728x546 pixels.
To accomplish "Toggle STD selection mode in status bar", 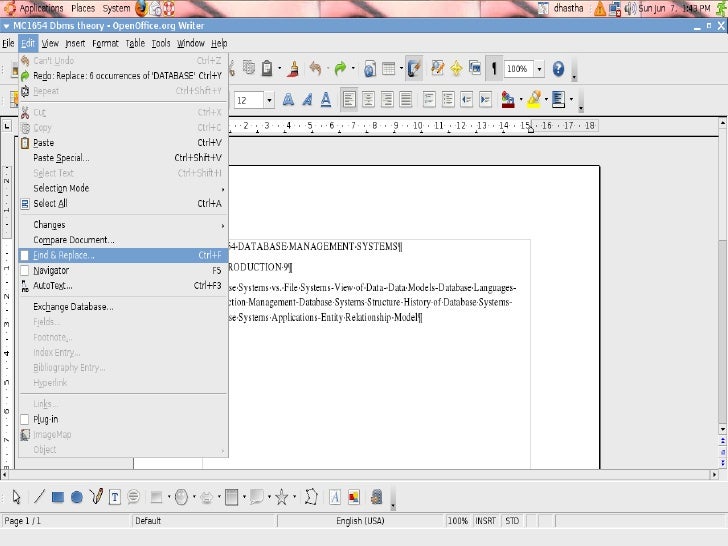I will [512, 521].
